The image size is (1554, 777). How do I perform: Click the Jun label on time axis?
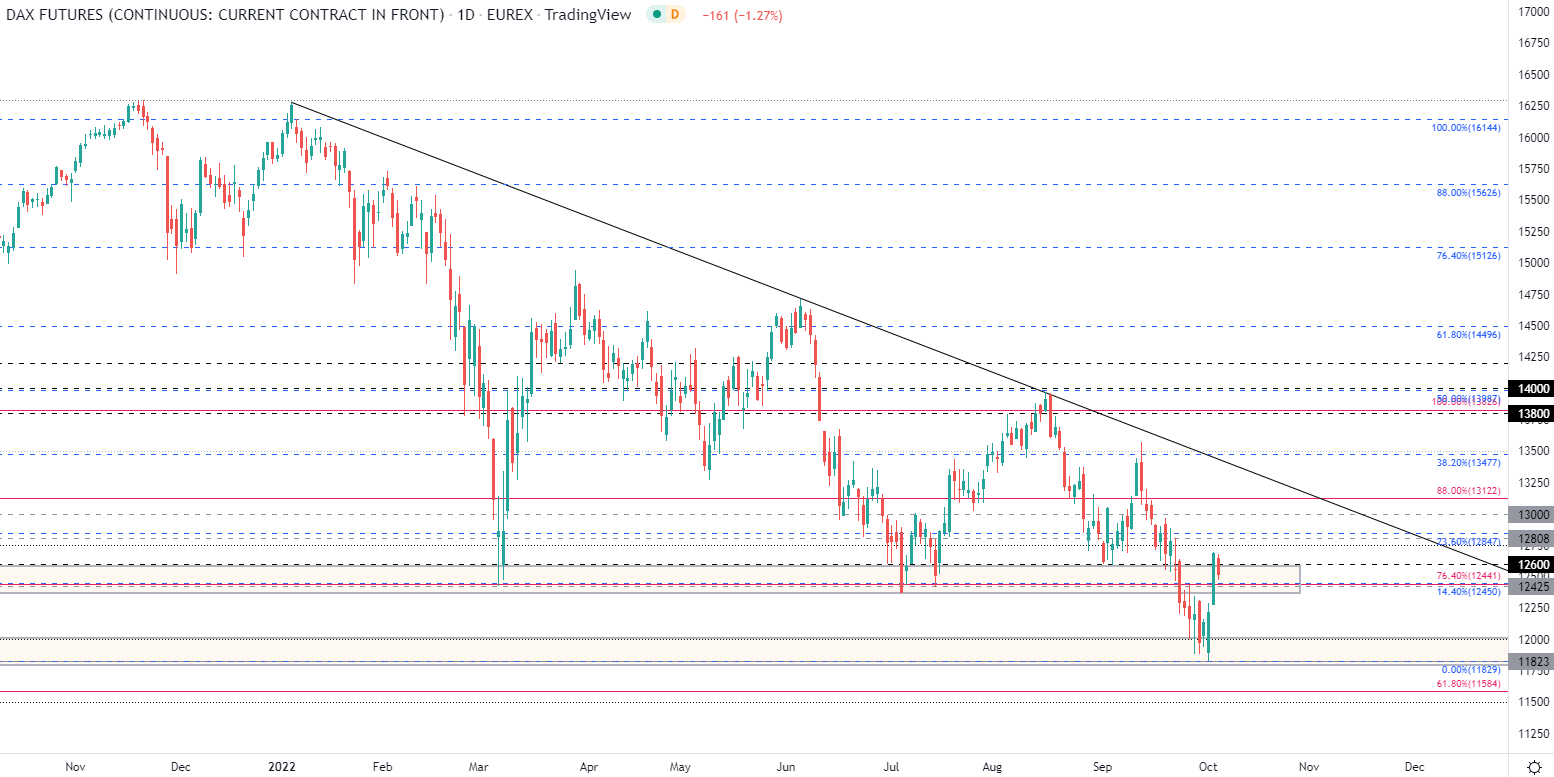pos(786,766)
